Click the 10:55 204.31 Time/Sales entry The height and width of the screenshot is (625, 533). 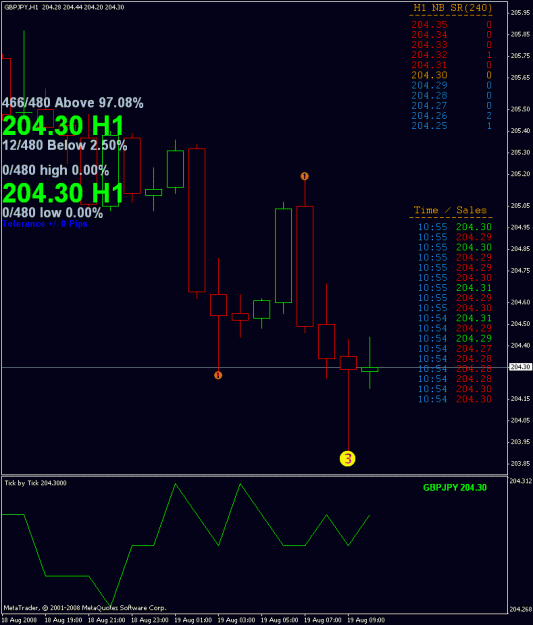point(455,288)
